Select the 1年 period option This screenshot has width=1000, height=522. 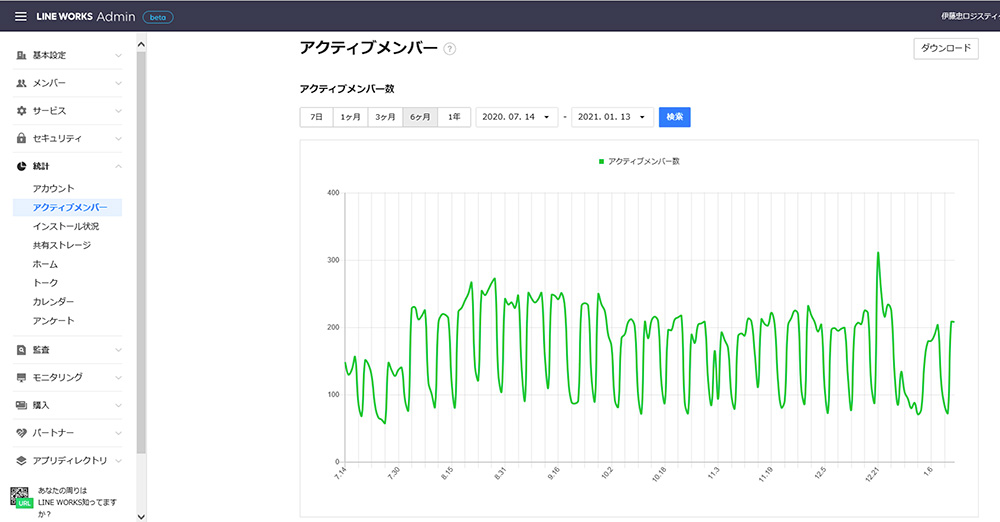pos(454,117)
